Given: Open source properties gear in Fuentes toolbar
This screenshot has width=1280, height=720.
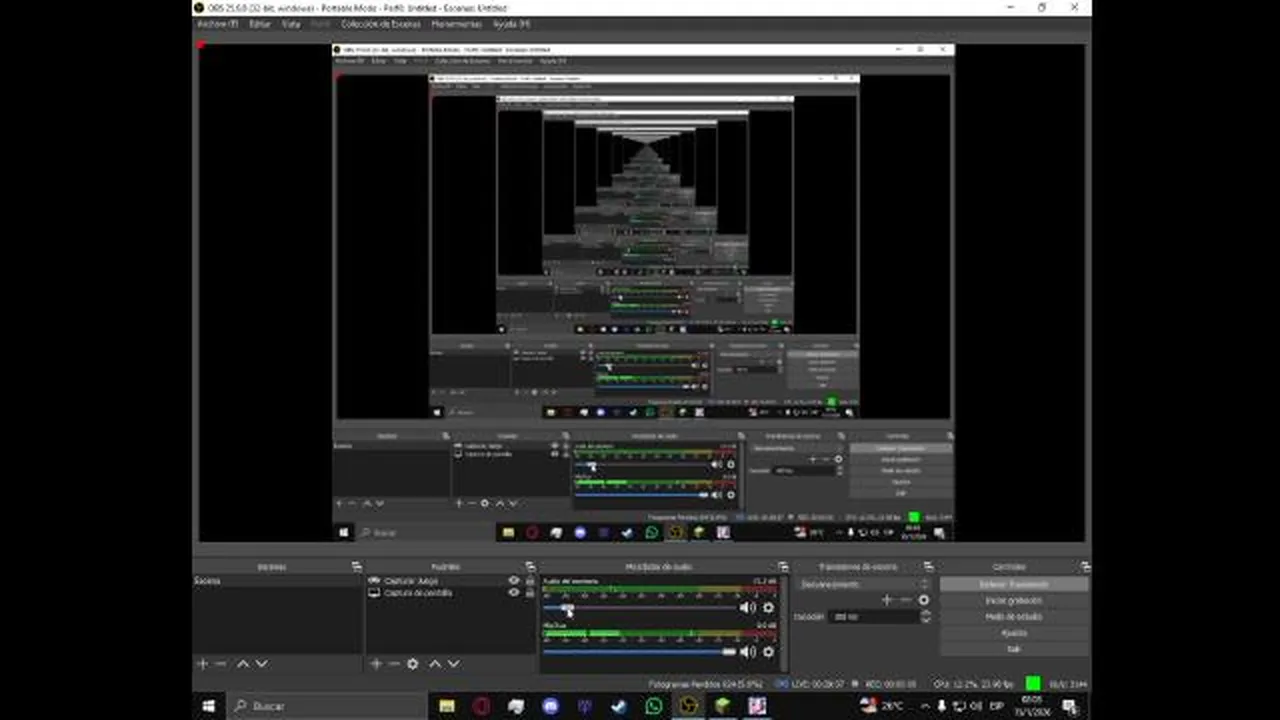Looking at the screenshot, I should coord(413,663).
